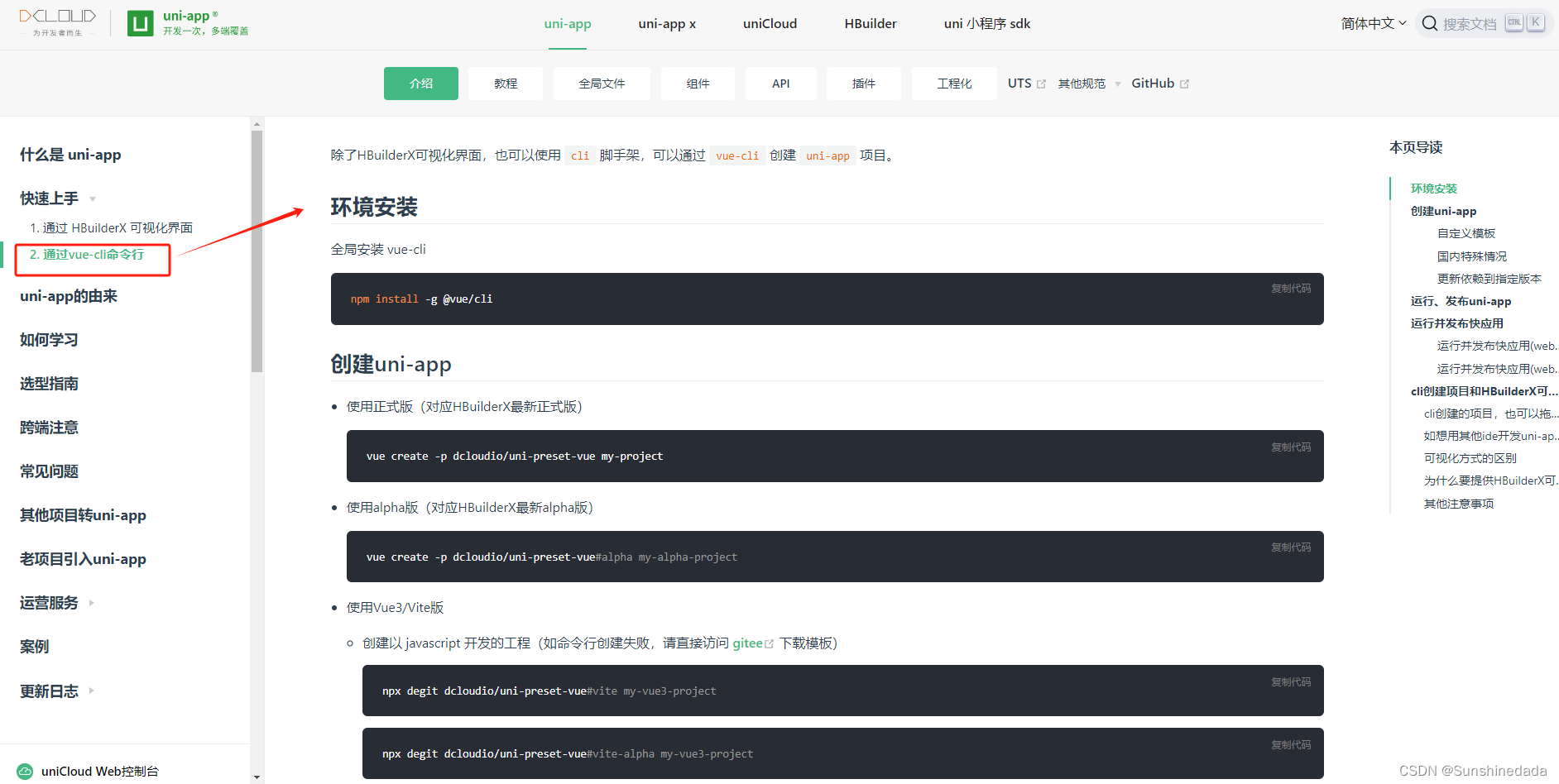The width and height of the screenshot is (1559, 784).
Task: Click the uniCloud Web console cloud icon
Action: (x=26, y=771)
